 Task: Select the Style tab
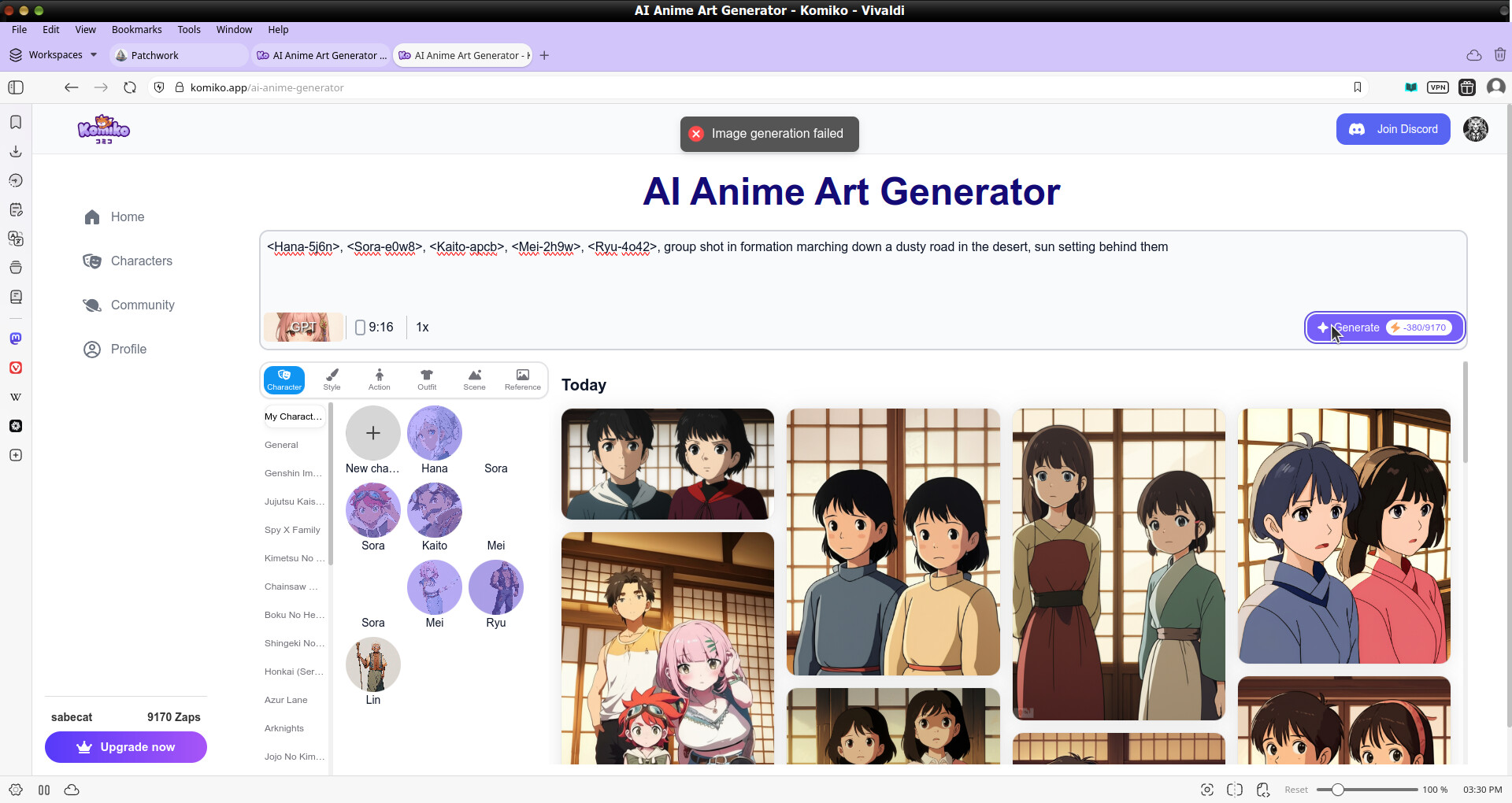point(332,379)
